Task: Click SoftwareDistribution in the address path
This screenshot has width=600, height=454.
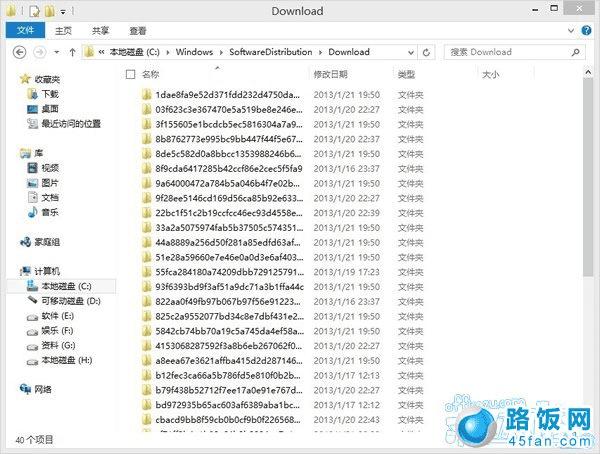Action: [271, 52]
